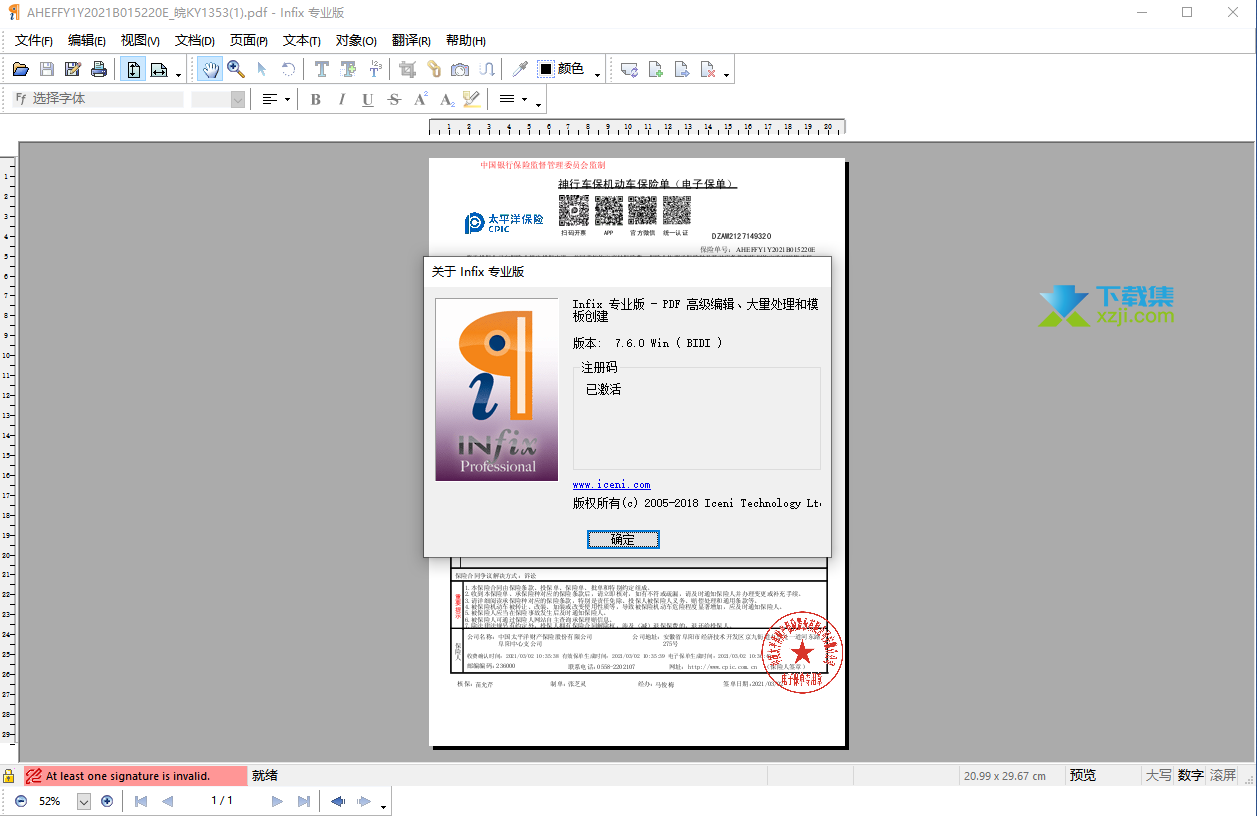Open the 52% zoom level dropdown
The height and width of the screenshot is (816, 1257).
tap(84, 801)
